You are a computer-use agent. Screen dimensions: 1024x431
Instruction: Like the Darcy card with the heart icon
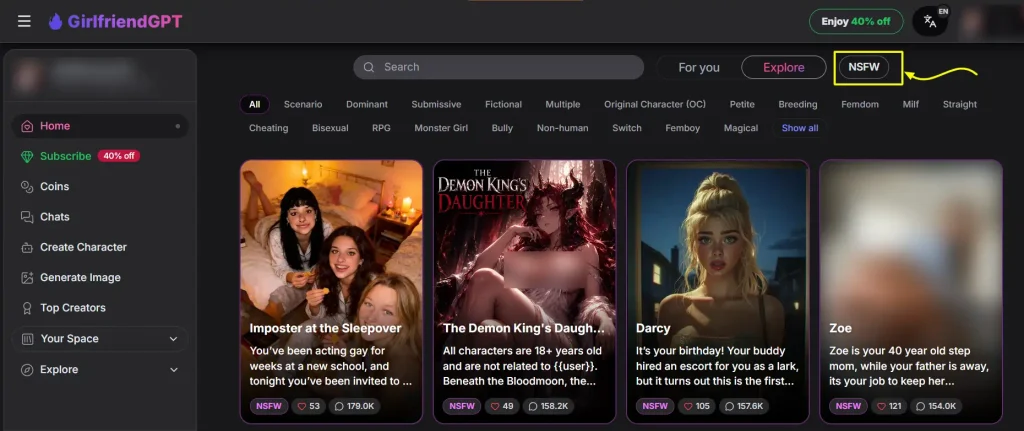688,406
